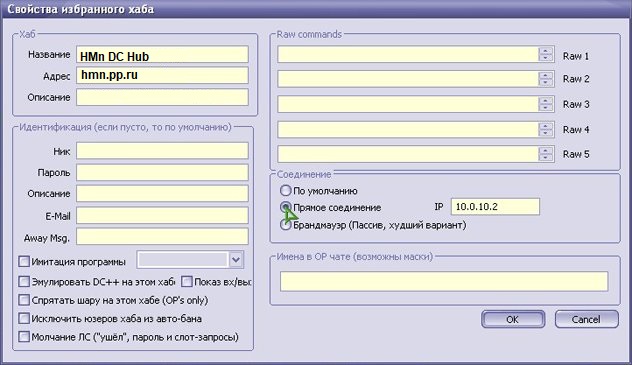Click the Raw 4 field spinner arrows
This screenshot has width=632, height=365.
(x=545, y=129)
